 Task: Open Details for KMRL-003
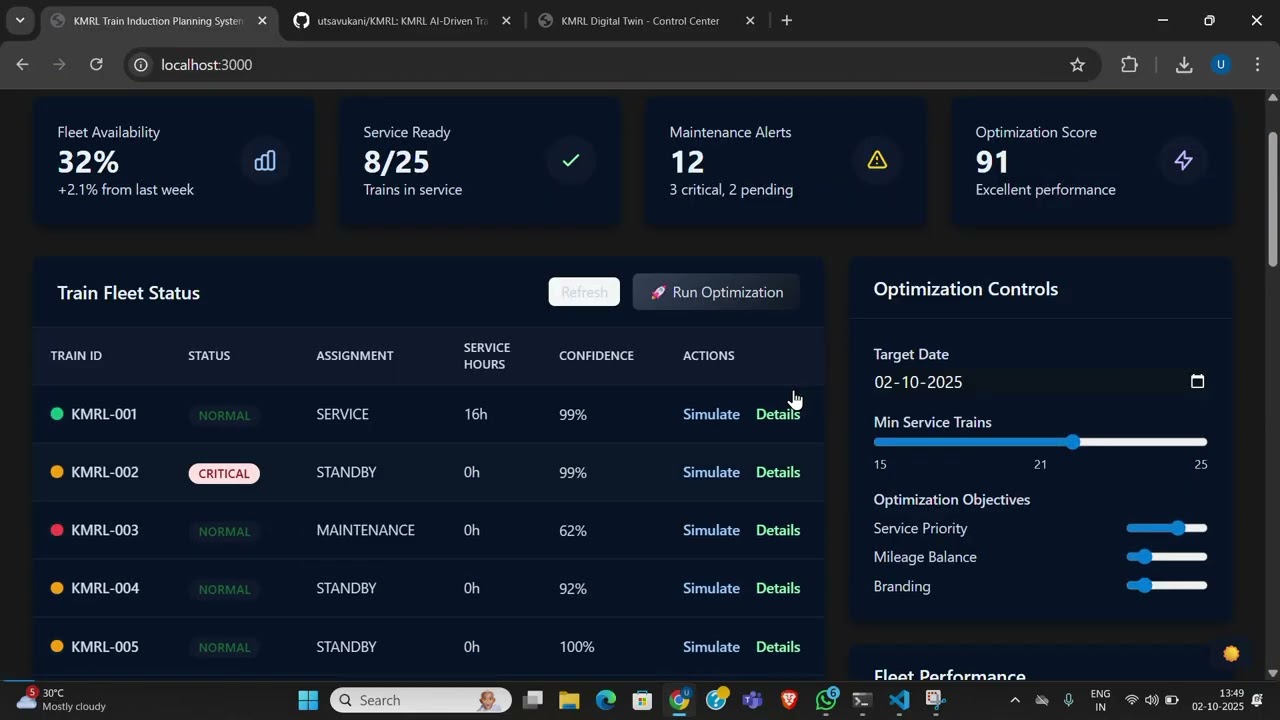click(778, 530)
